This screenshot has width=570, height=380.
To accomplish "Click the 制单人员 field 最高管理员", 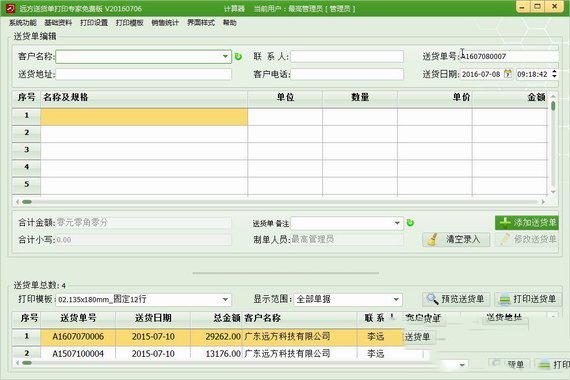I will pyautogui.click(x=347, y=239).
